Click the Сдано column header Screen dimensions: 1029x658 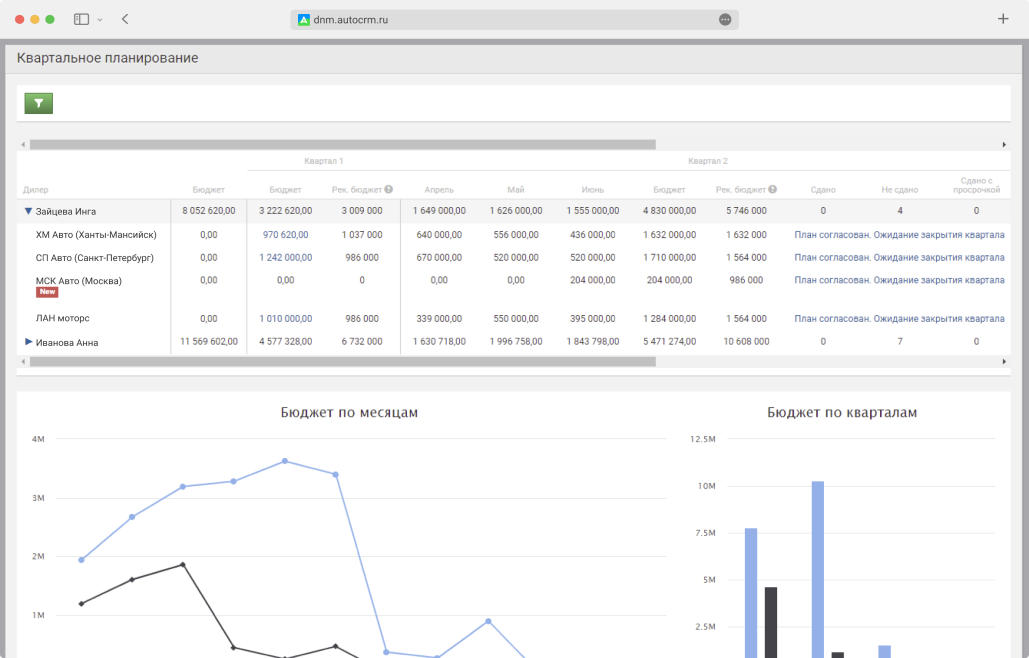tap(823, 189)
